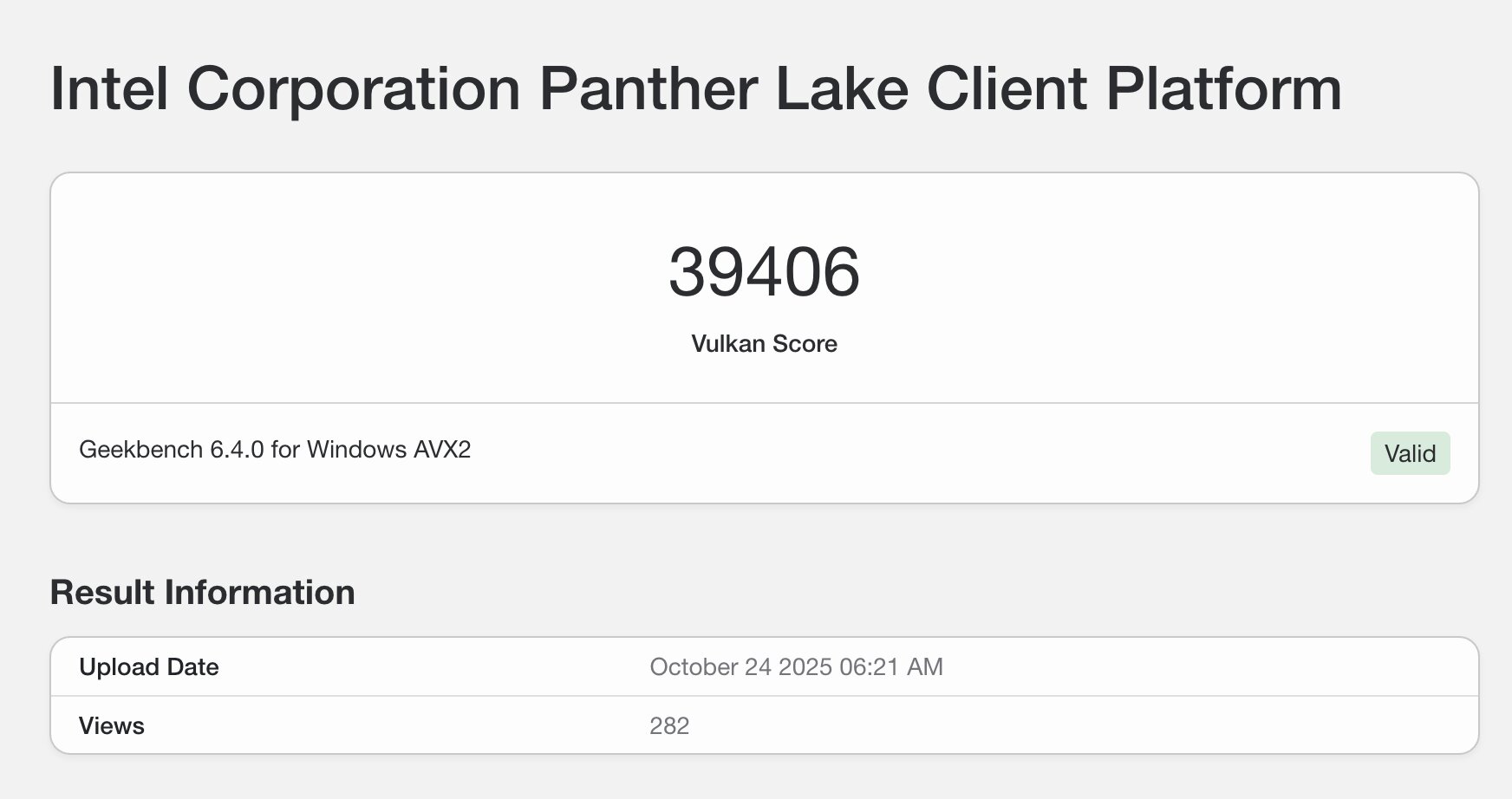Click Panther in the page title
The width and height of the screenshot is (1512, 799).
[648, 89]
